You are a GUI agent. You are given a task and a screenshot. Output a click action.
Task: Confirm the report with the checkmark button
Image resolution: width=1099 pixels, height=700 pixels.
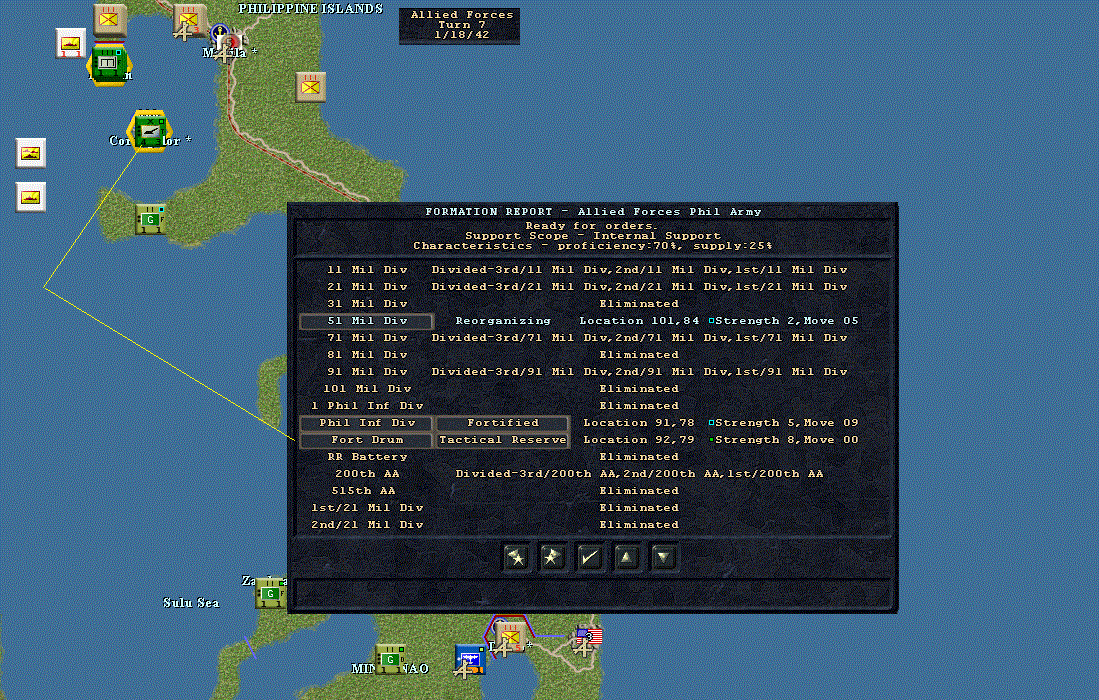(x=589, y=558)
